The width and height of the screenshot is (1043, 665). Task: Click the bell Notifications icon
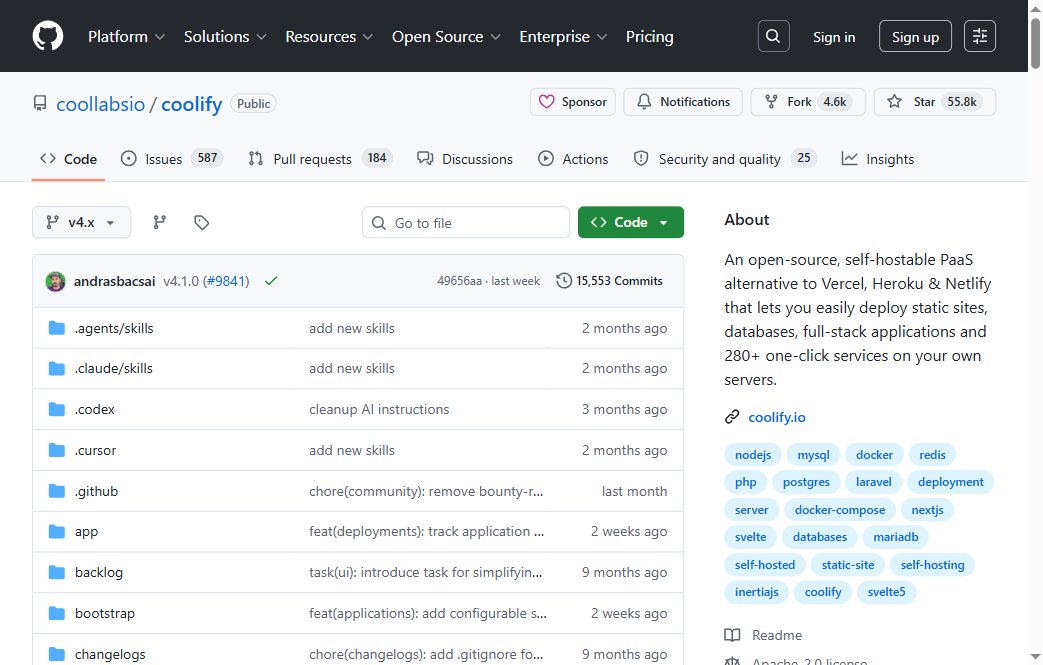(x=644, y=102)
